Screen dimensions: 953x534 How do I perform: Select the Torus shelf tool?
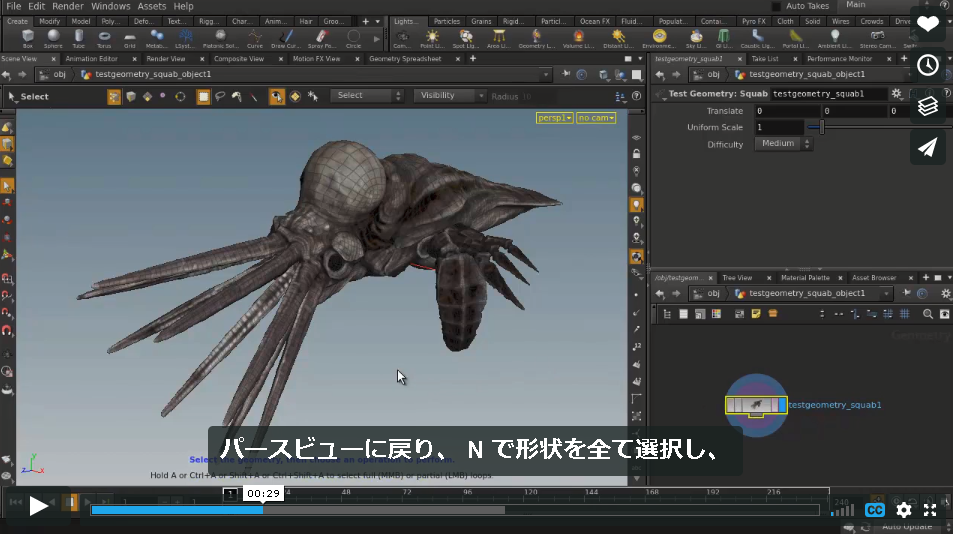[x=105, y=39]
